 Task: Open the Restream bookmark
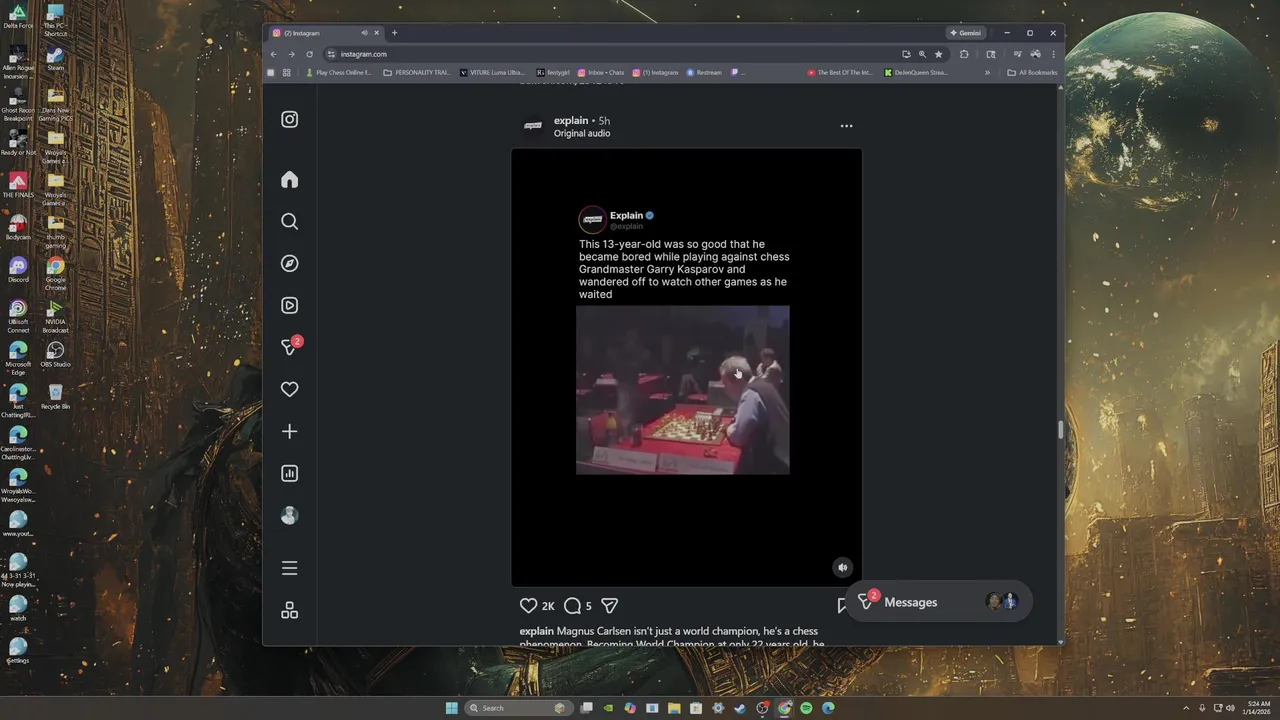coord(704,73)
